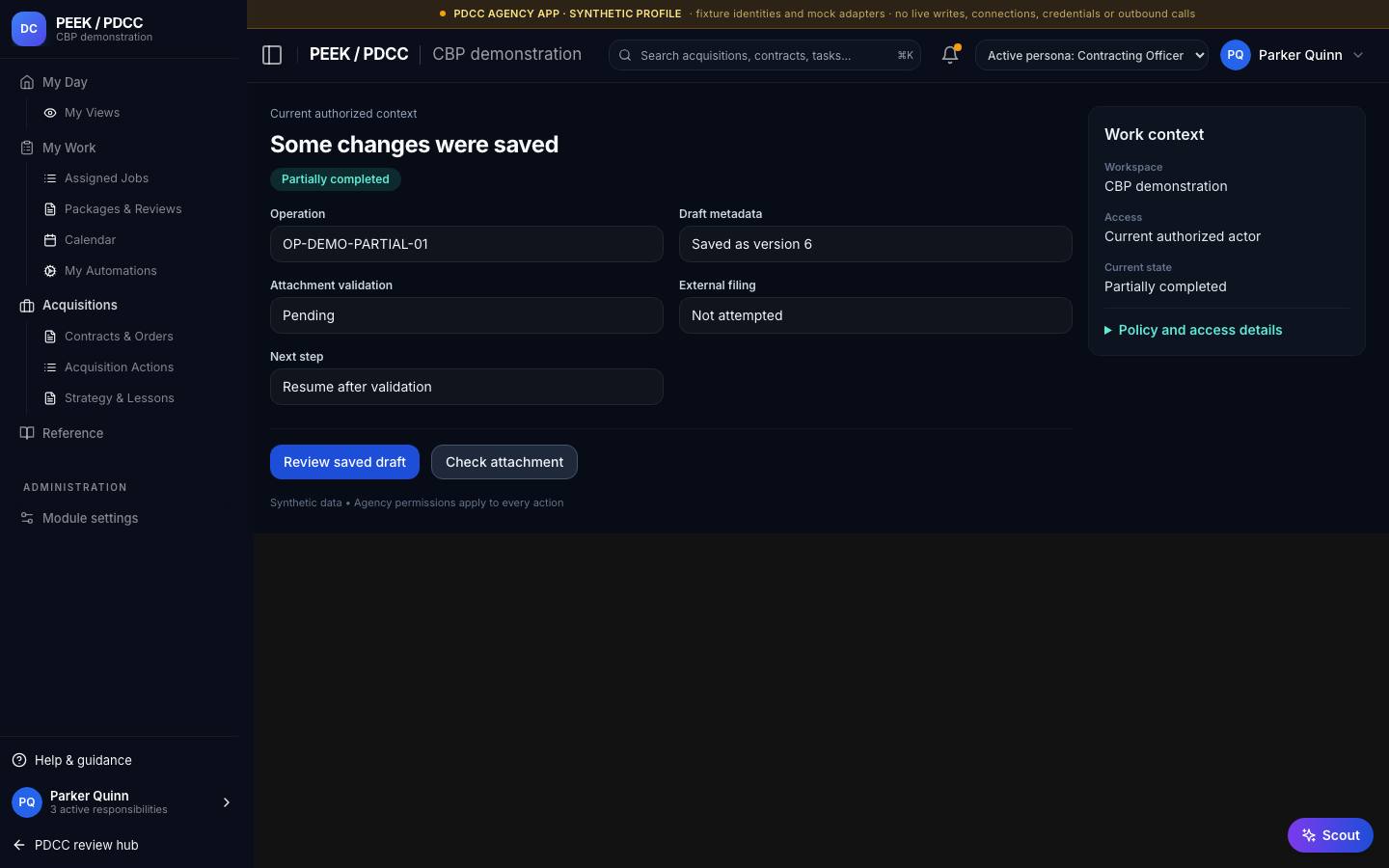The height and width of the screenshot is (868, 1389).
Task: Click the Assigned Jobs list icon
Action: pyautogui.click(x=50, y=178)
